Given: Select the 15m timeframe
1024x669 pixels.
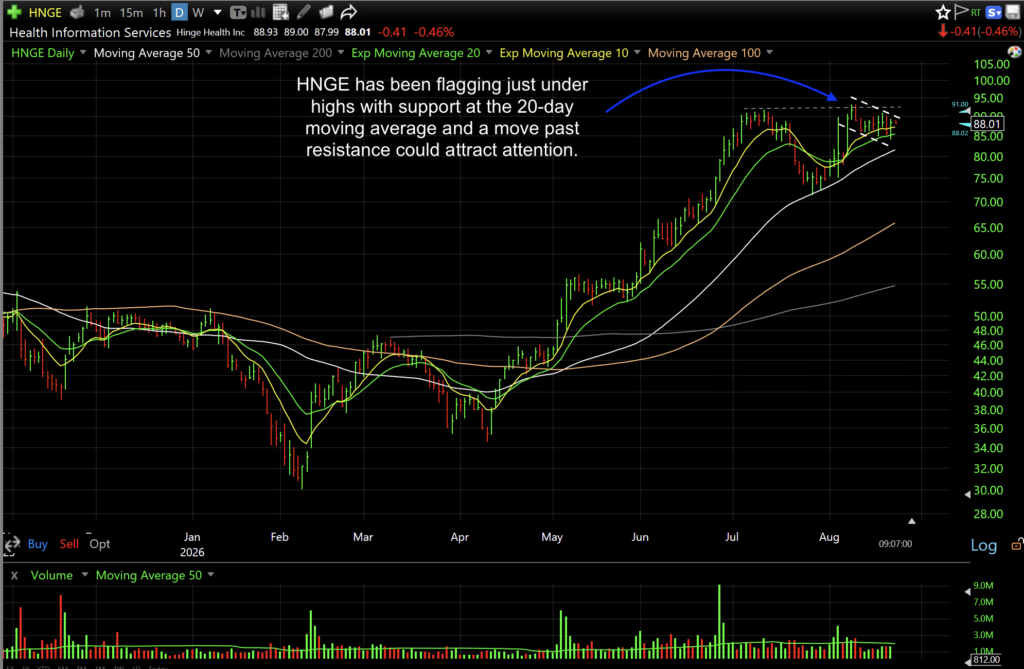Looking at the screenshot, I should pyautogui.click(x=131, y=12).
